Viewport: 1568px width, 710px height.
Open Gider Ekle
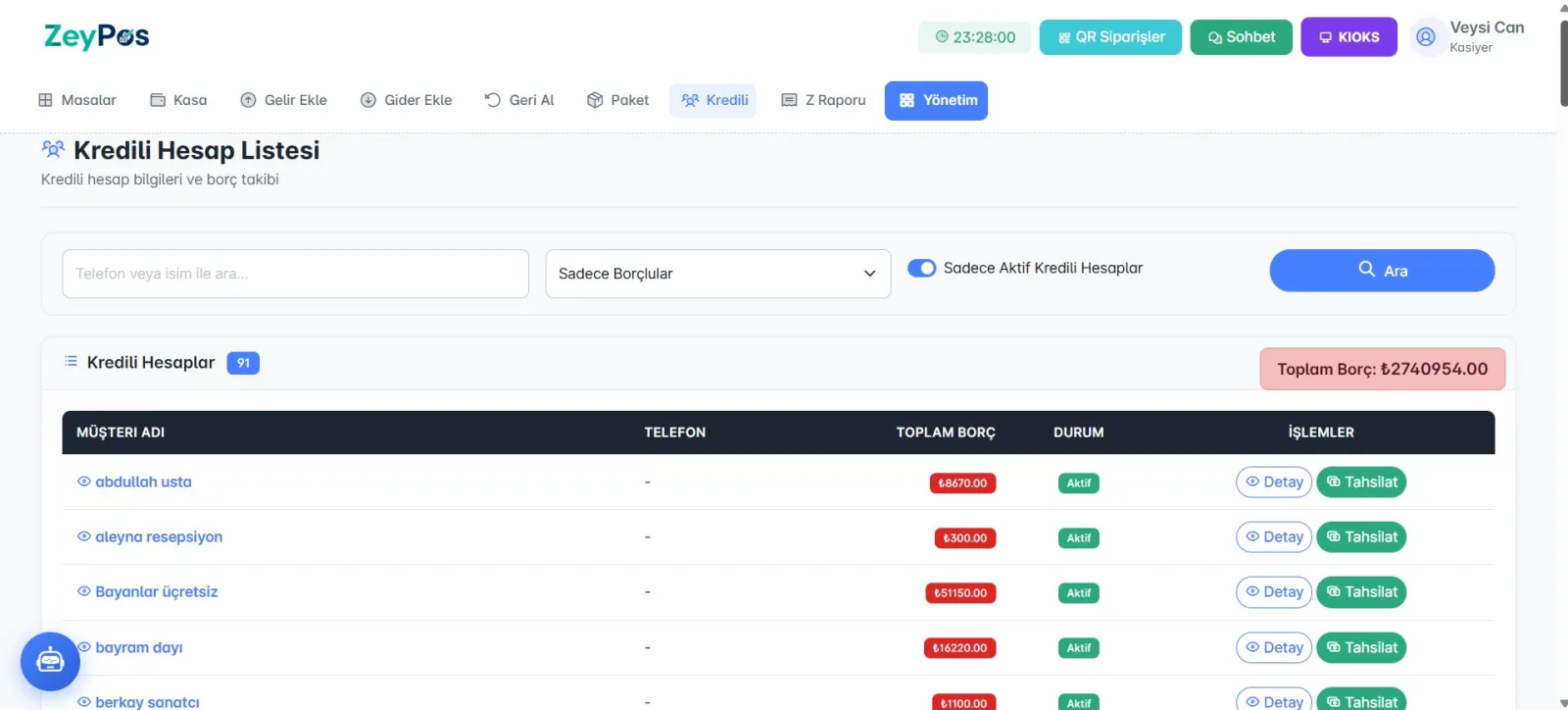click(x=407, y=100)
